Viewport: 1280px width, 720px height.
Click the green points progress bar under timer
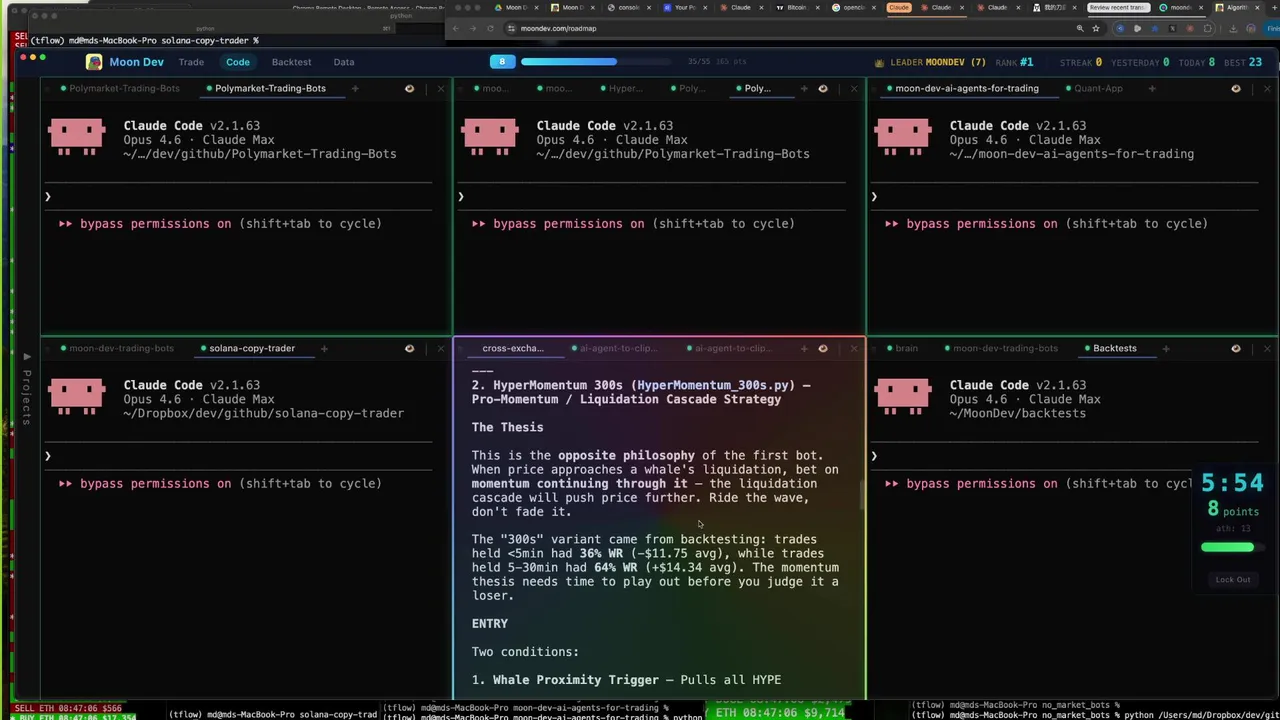click(x=1232, y=547)
